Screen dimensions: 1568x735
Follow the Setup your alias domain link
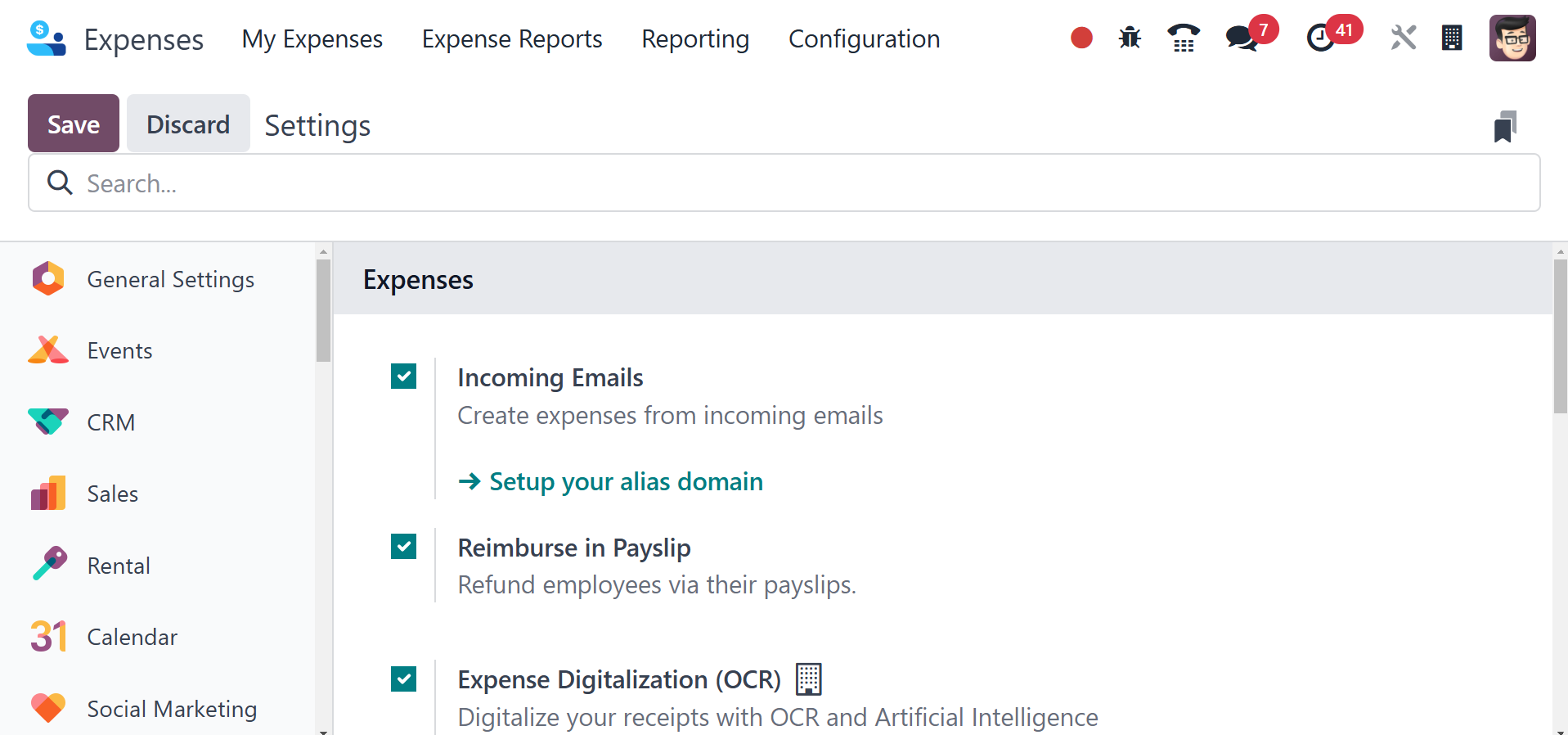(626, 481)
